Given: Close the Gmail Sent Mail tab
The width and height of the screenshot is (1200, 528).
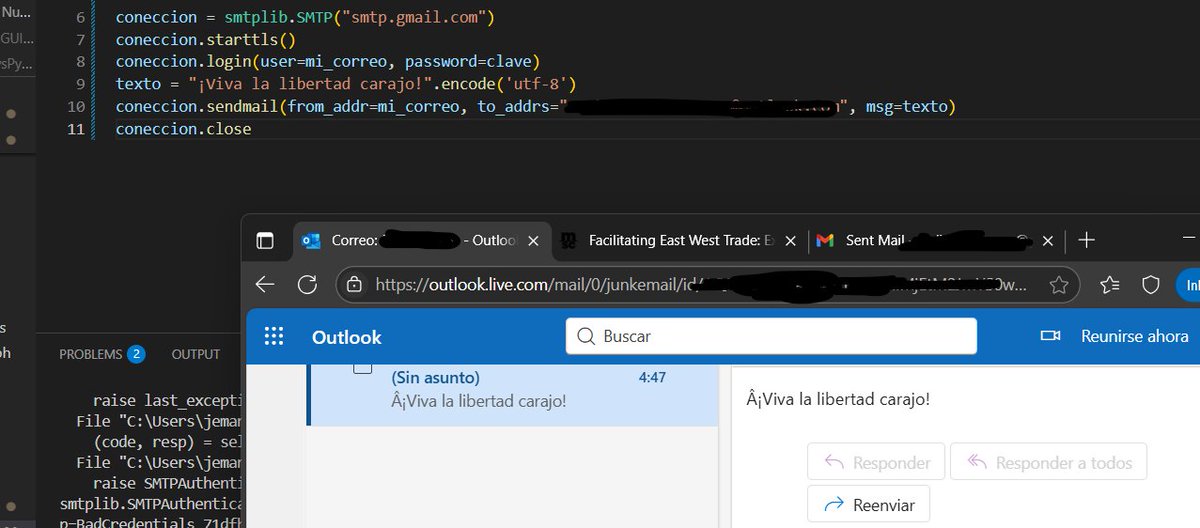Looking at the screenshot, I should click(x=1048, y=241).
